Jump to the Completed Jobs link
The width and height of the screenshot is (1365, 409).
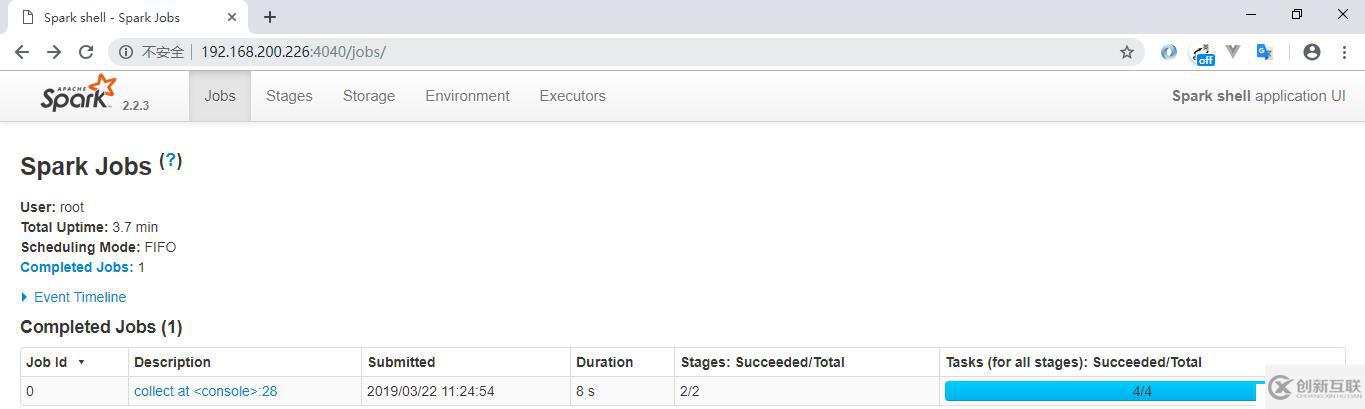[x=76, y=267]
